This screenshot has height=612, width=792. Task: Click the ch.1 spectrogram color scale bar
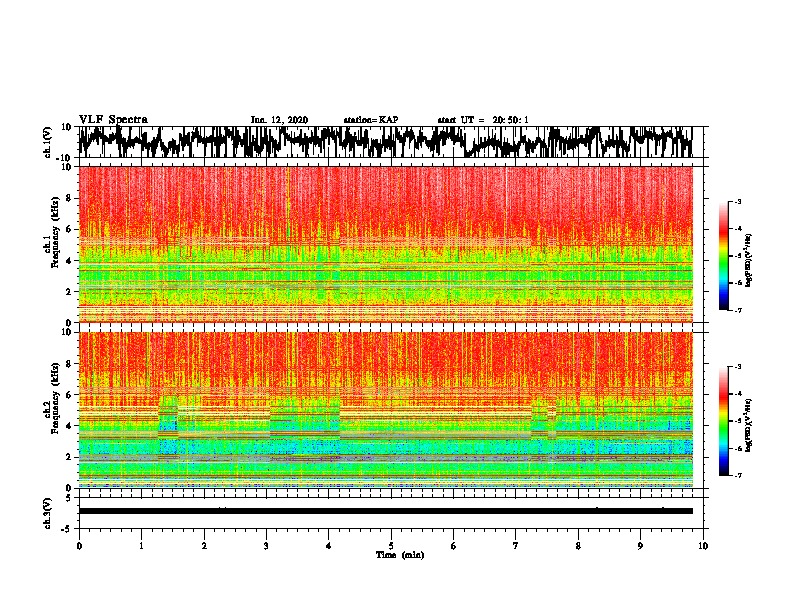(x=723, y=256)
